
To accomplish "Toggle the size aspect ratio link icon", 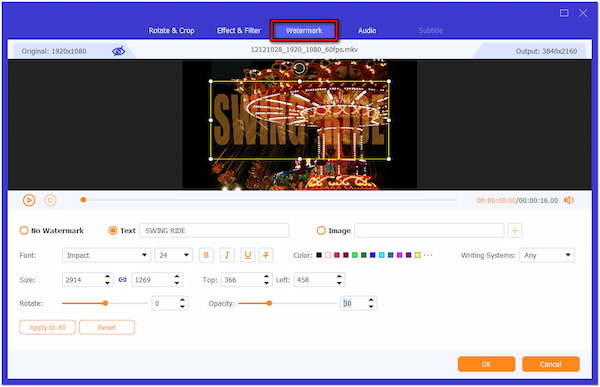I will click(x=122, y=280).
